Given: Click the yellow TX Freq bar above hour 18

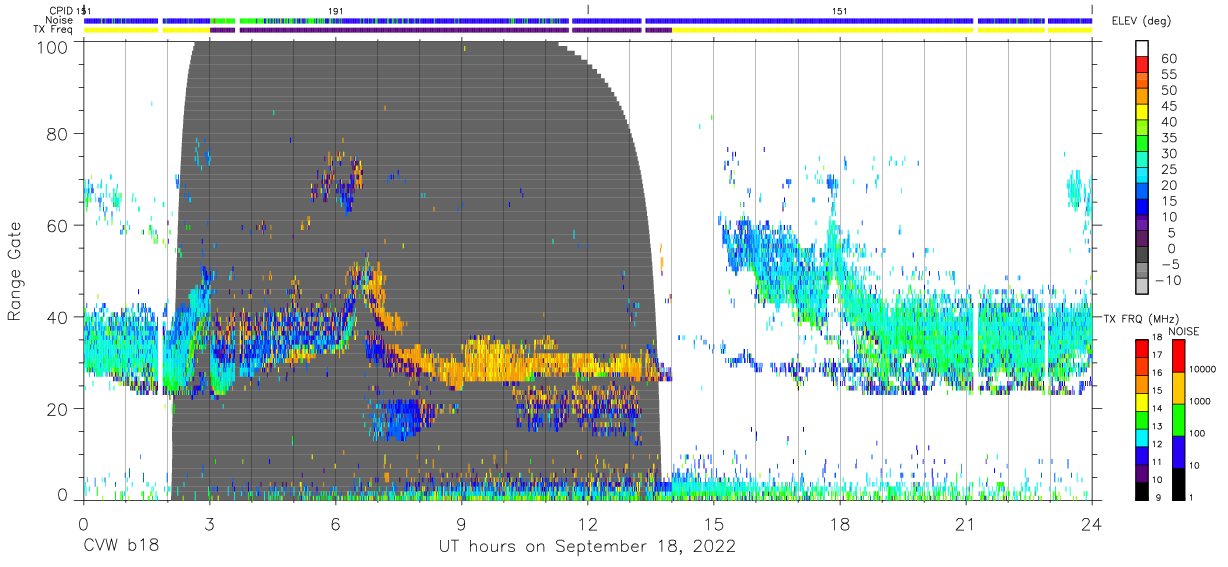Looking at the screenshot, I should pos(822,30).
